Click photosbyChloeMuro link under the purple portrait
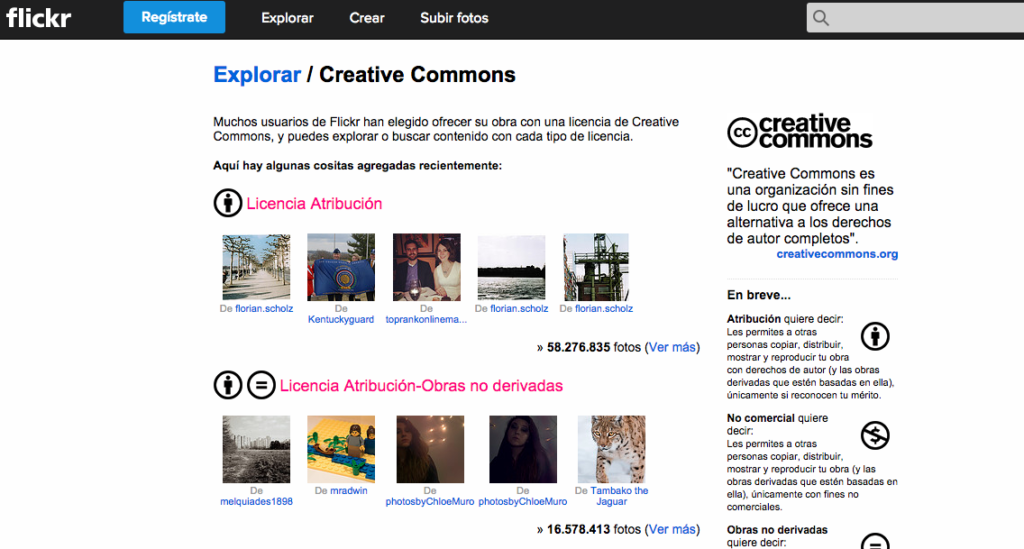The image size is (1024, 549). [x=522, y=501]
